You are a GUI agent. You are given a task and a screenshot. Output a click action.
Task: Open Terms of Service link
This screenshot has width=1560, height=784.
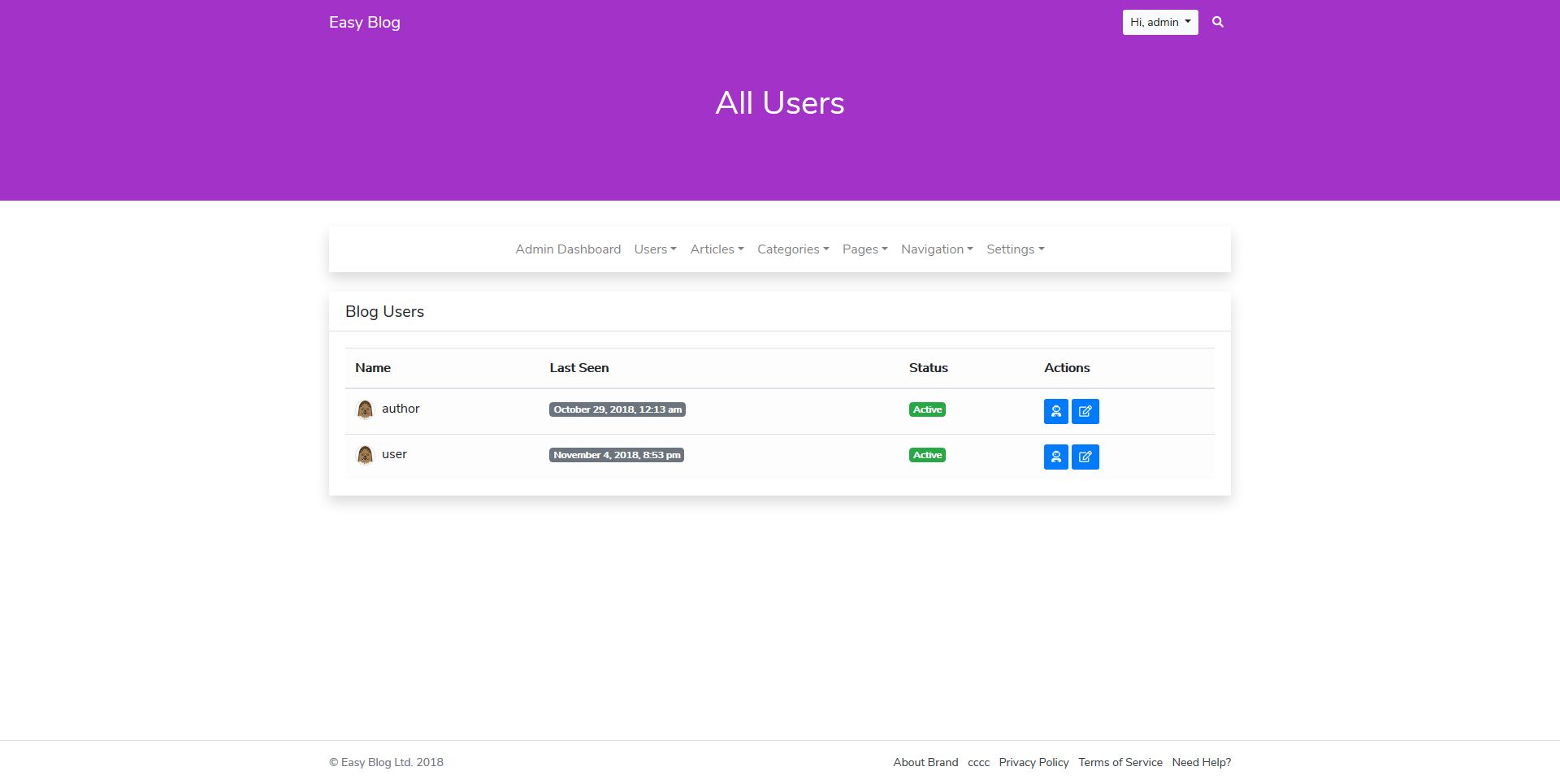click(1120, 762)
